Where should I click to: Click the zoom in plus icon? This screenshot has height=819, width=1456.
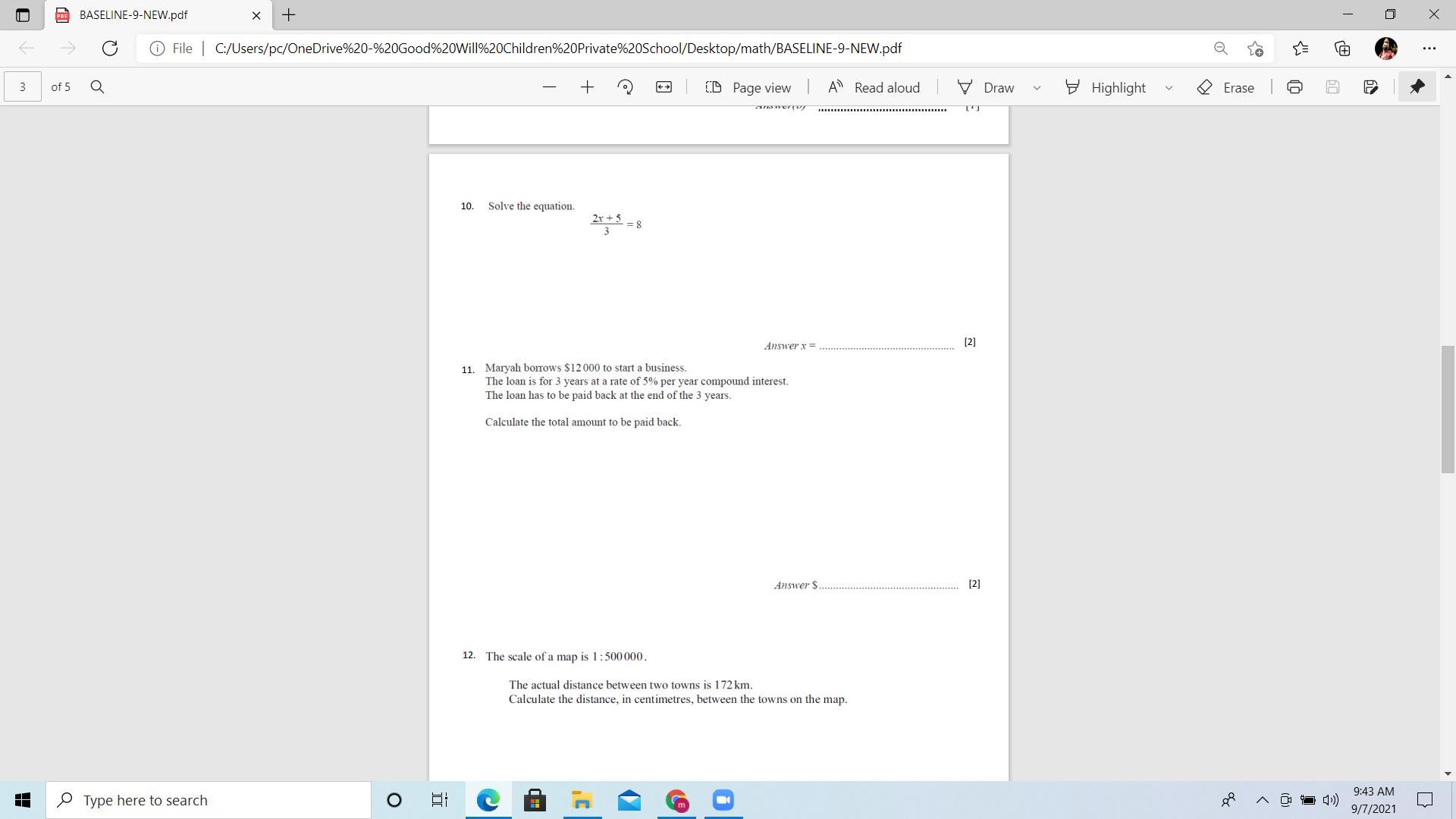click(x=587, y=87)
